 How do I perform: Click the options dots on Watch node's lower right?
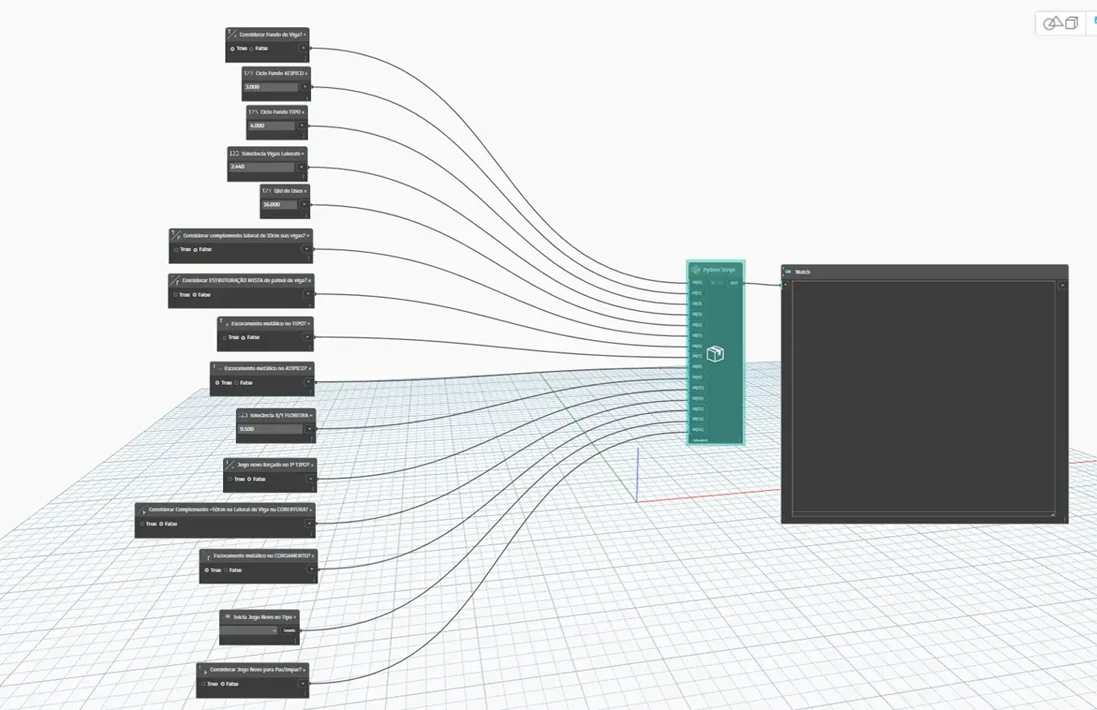tap(1065, 519)
